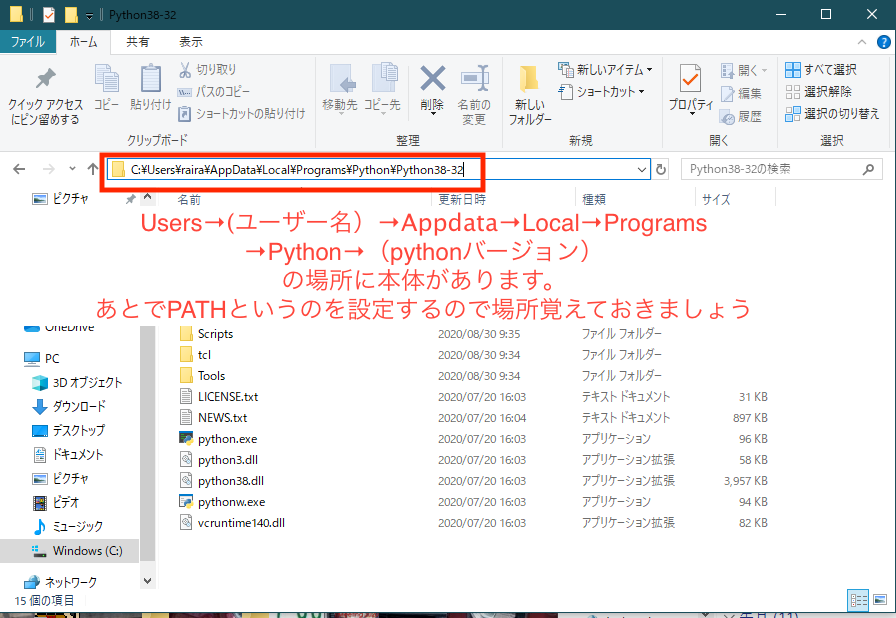Screen dimensions: 896x618
Task: Open Downloads (ダウンロード) in sidebar
Action: click(69, 406)
